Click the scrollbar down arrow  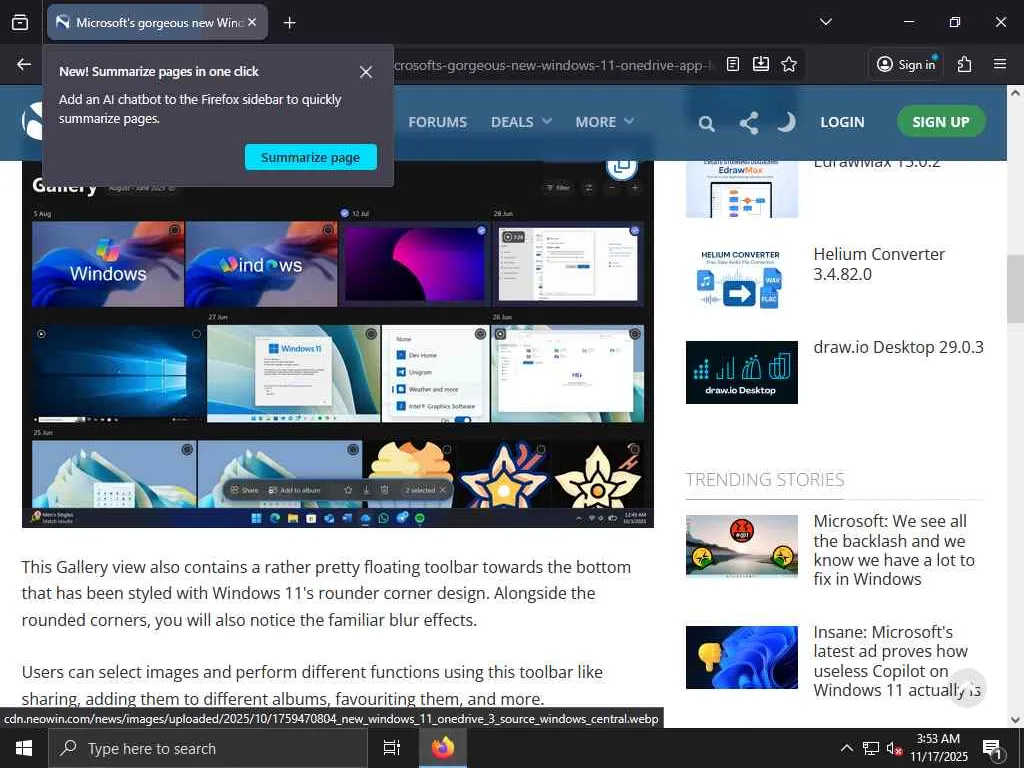point(1015,720)
